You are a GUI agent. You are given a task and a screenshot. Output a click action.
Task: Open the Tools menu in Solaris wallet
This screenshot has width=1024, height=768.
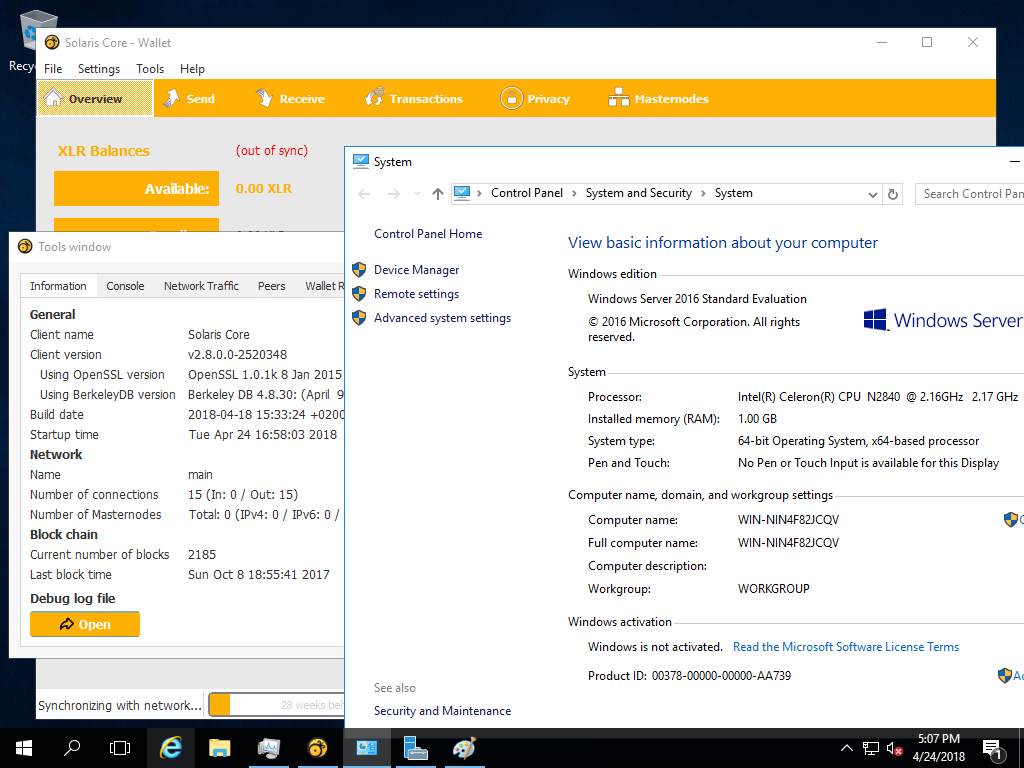150,69
